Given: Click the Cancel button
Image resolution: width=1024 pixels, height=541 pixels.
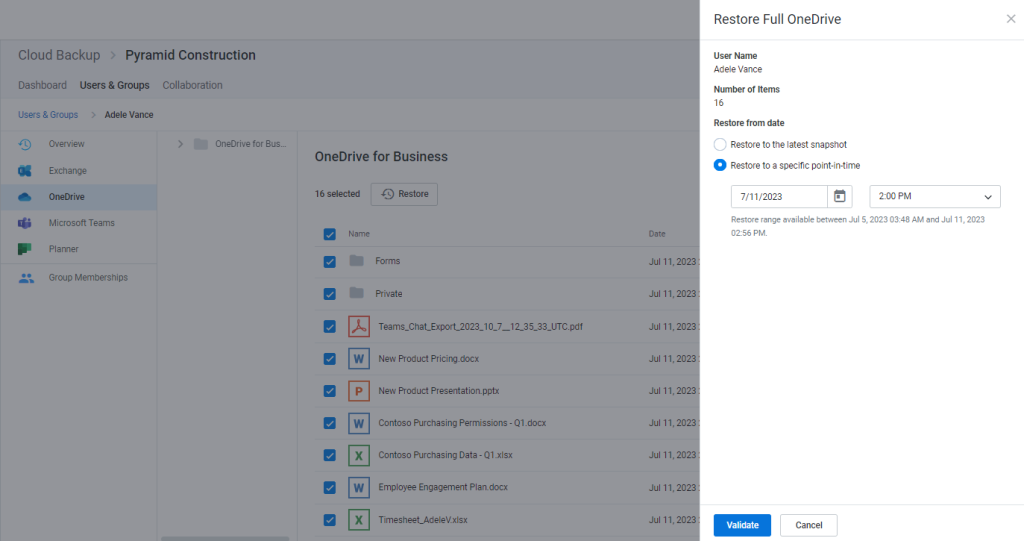Looking at the screenshot, I should (808, 525).
